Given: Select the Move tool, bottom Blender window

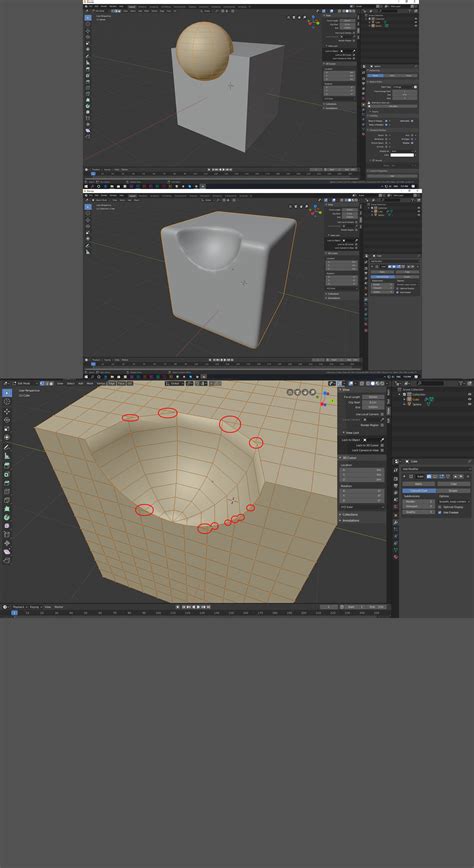Looking at the screenshot, I should pyautogui.click(x=7, y=411).
